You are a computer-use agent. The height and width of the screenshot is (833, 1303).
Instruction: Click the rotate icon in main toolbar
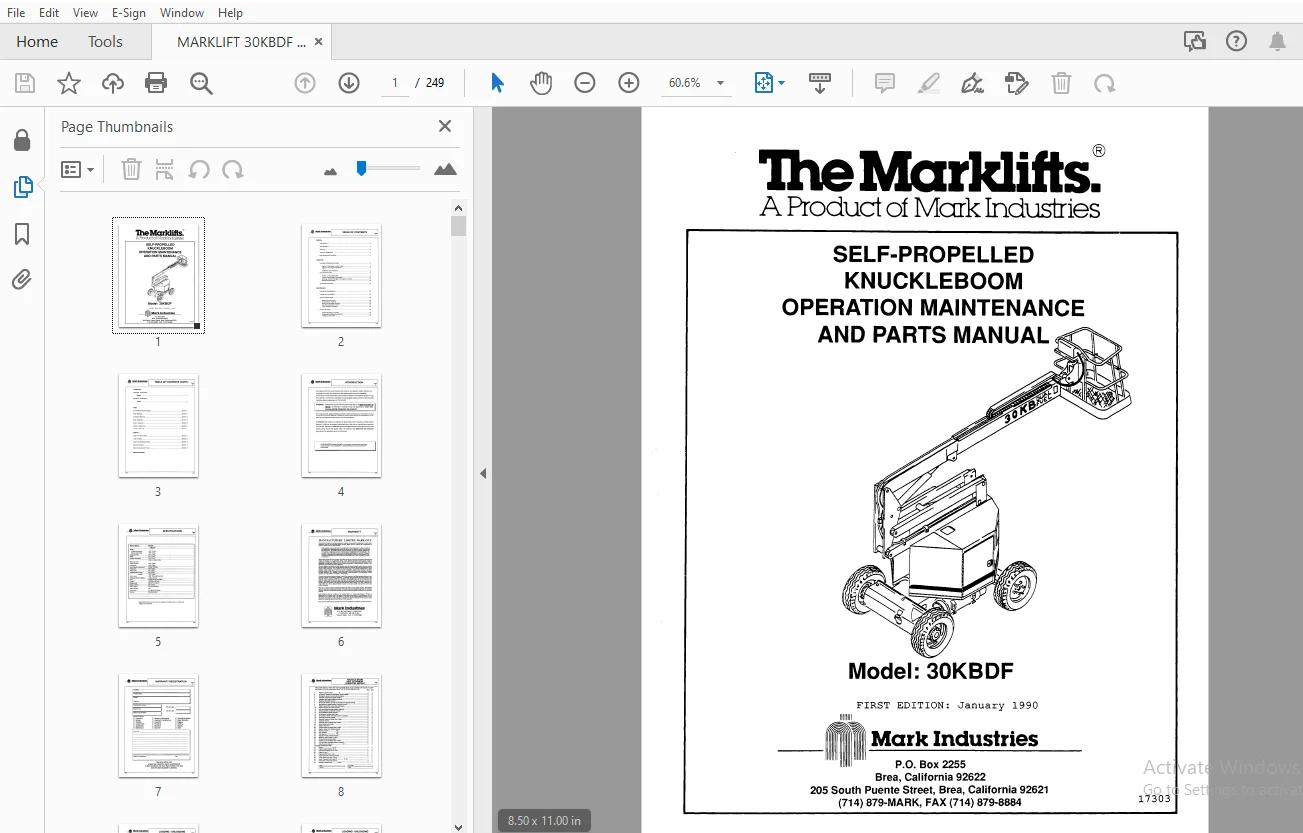click(1105, 83)
